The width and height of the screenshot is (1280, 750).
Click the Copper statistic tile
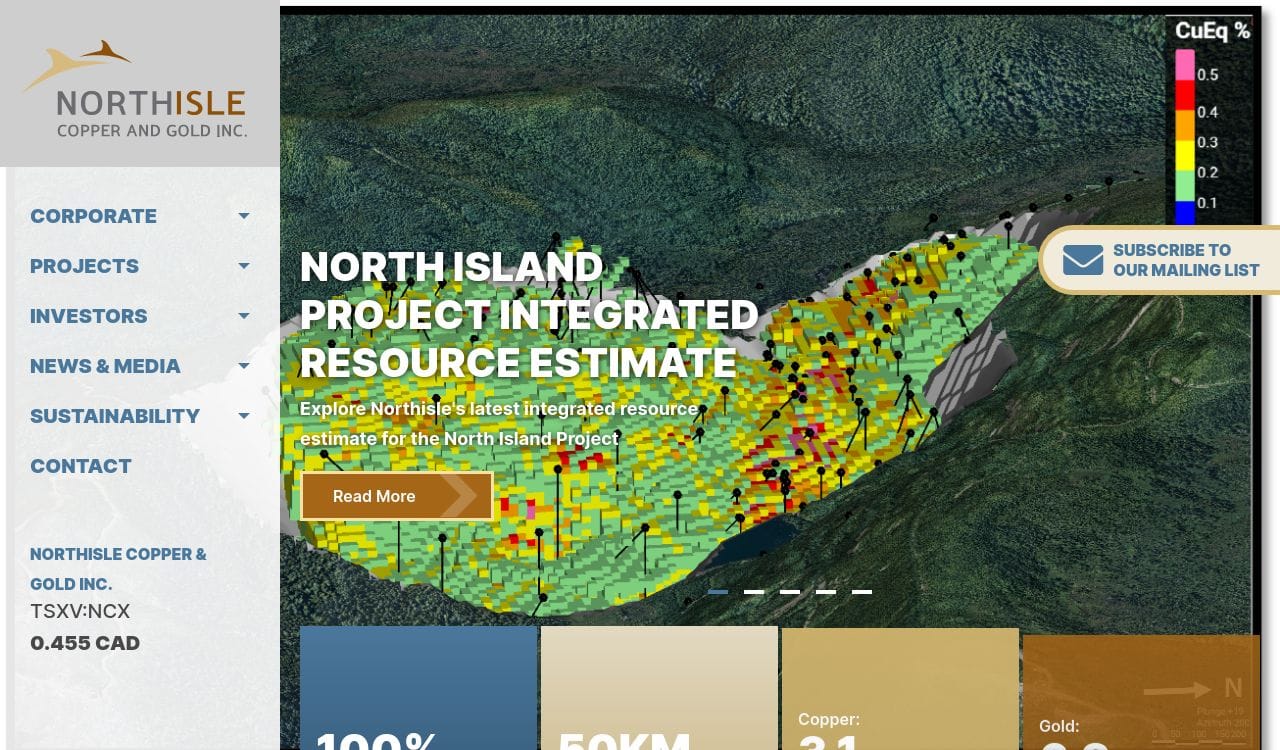point(900,690)
